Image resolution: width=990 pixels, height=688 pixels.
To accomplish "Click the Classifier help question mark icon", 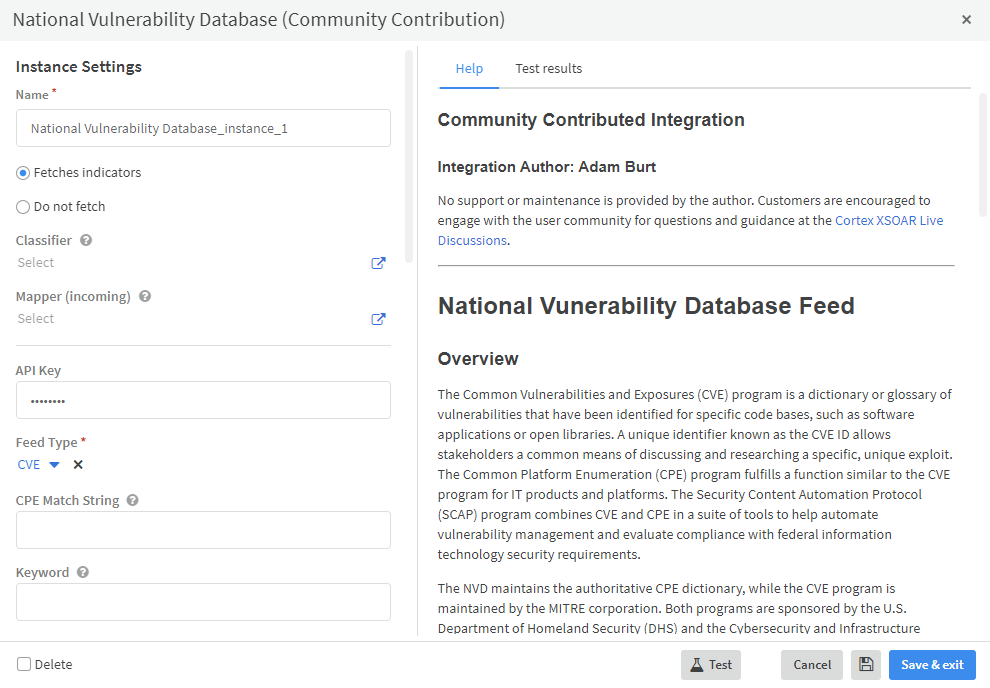I will [x=86, y=241].
